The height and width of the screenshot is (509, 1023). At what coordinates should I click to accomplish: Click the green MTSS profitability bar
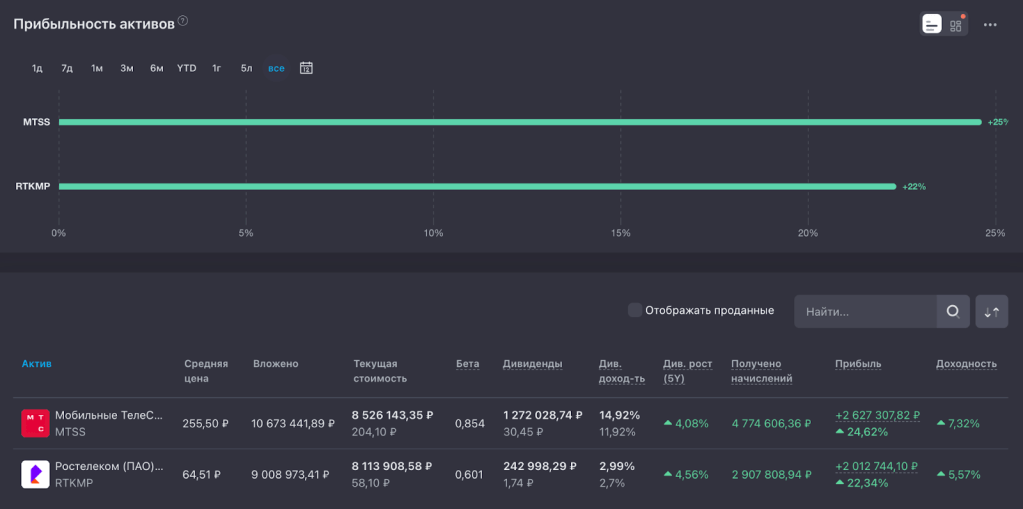(x=520, y=122)
